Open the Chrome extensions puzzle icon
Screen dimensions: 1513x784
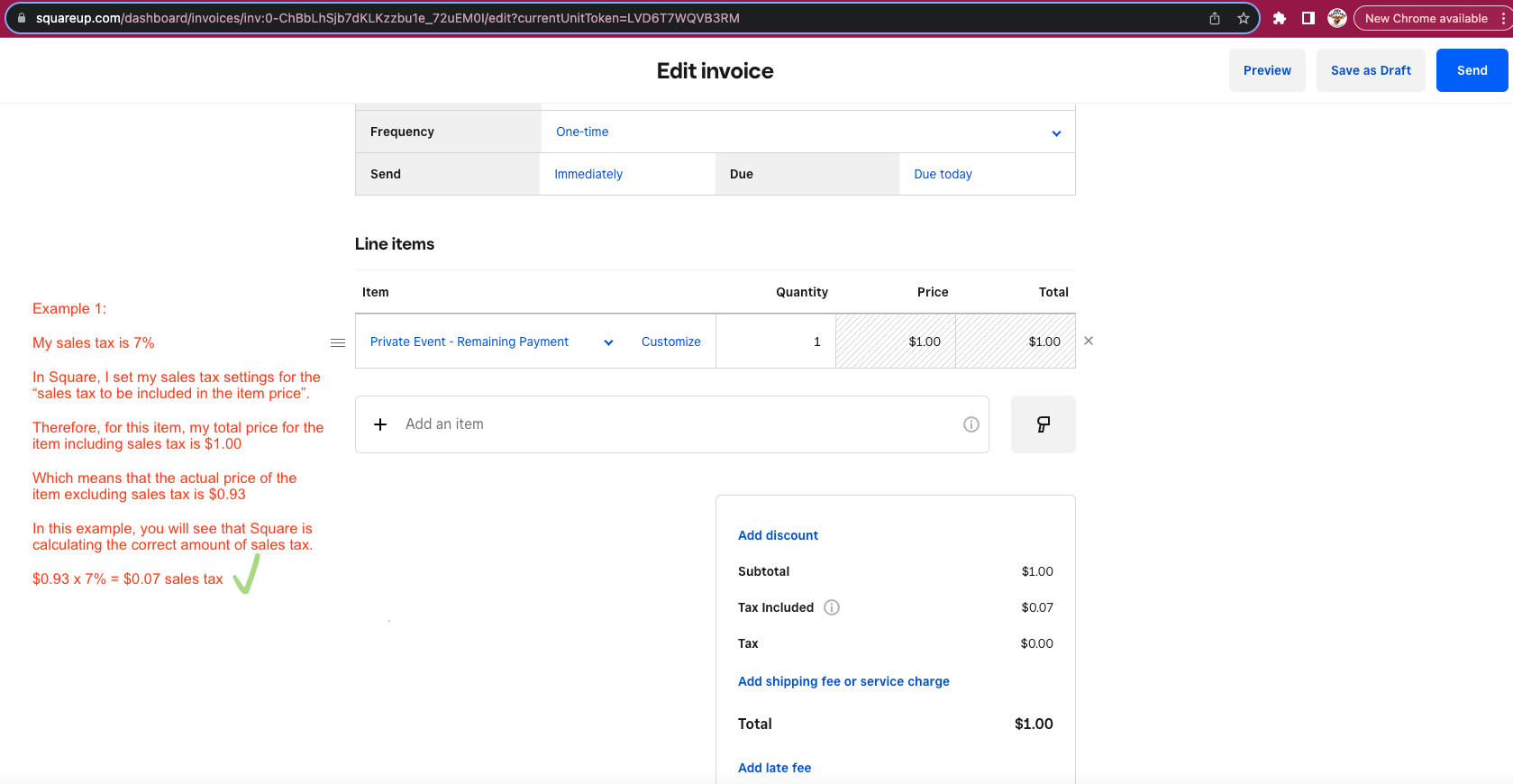(x=1280, y=18)
